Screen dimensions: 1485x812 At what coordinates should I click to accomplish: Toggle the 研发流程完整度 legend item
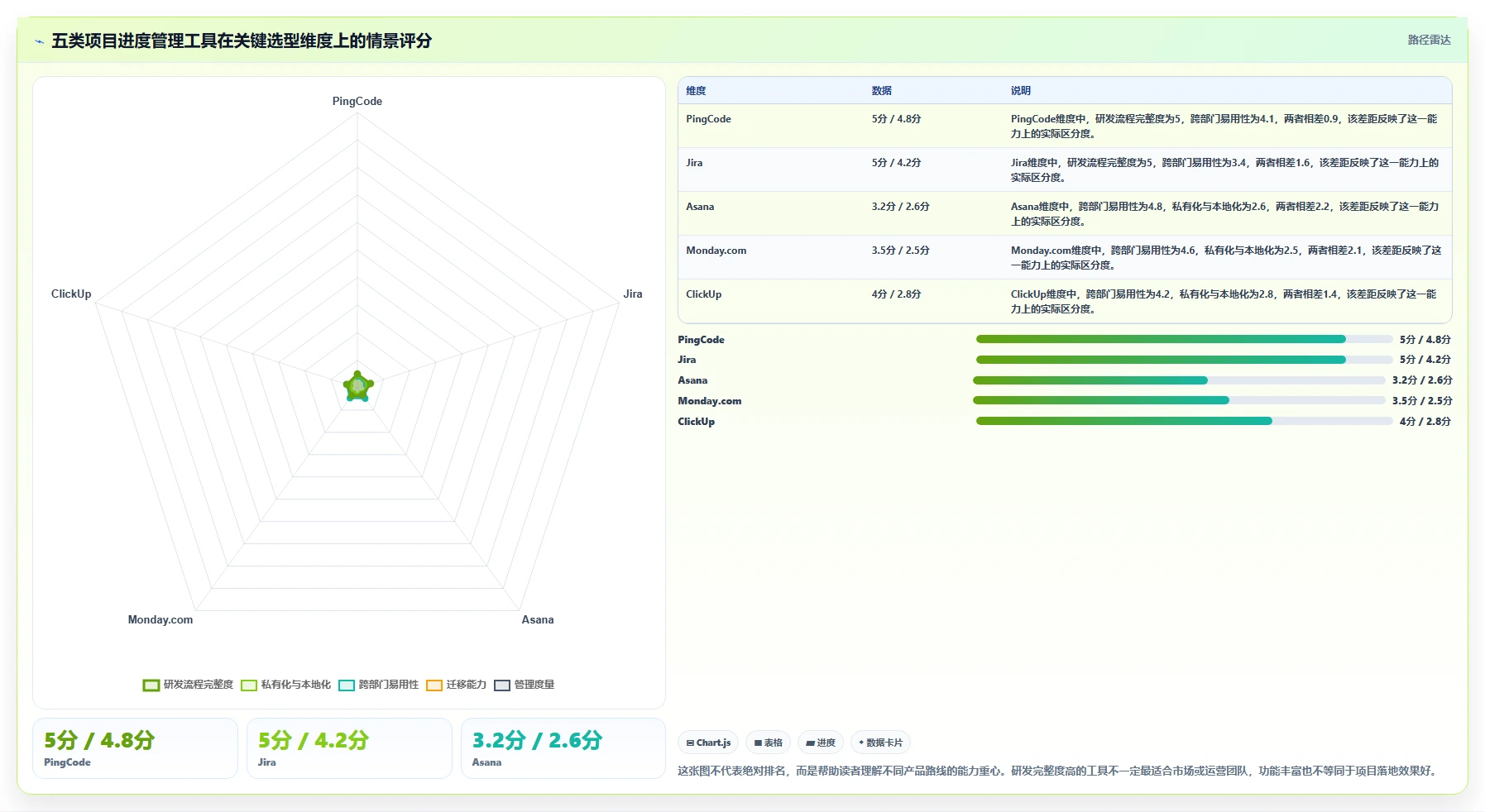click(x=189, y=685)
